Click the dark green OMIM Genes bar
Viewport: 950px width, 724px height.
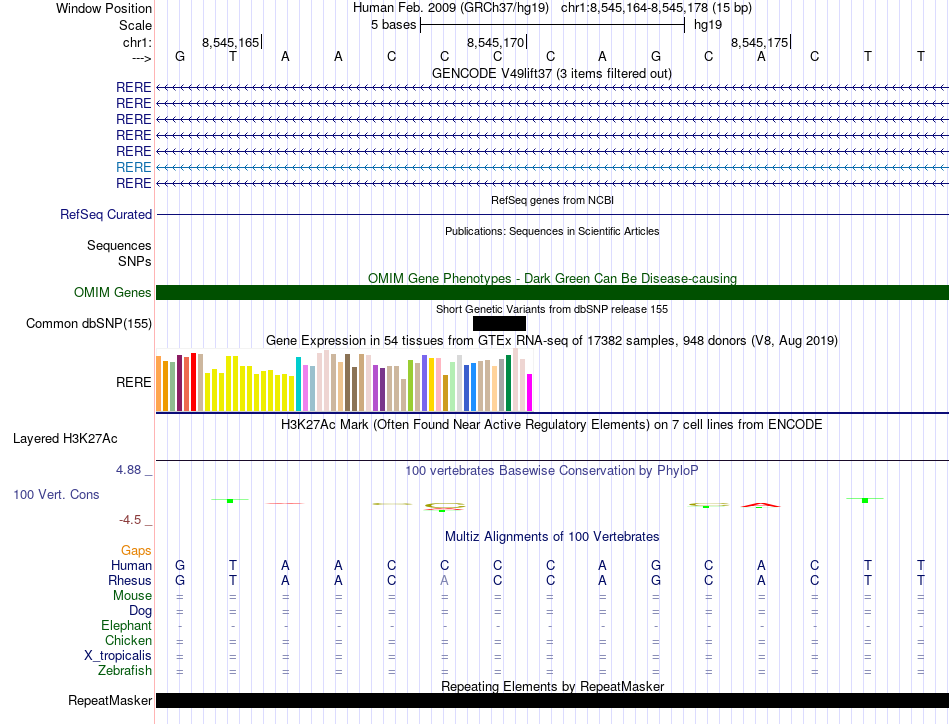[x=552, y=292]
